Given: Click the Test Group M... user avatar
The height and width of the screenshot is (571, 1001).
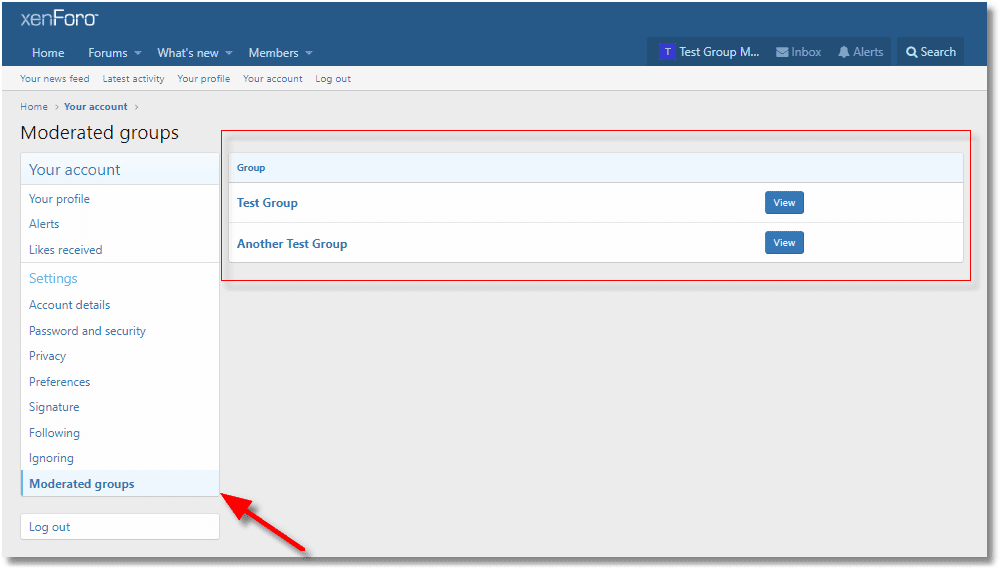Looking at the screenshot, I should coord(667,52).
